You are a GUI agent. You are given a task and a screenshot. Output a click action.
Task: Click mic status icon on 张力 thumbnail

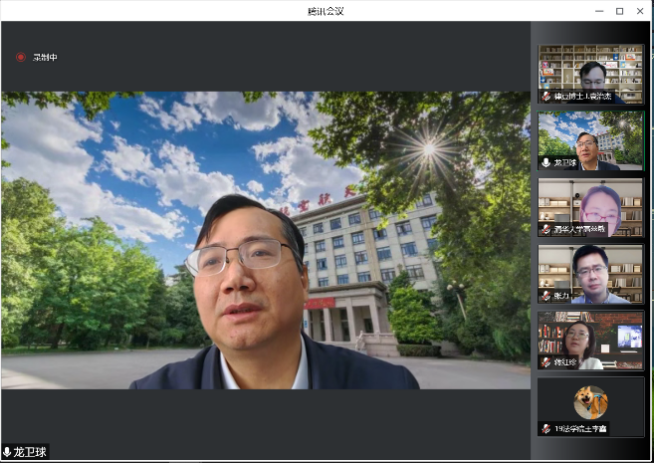tap(546, 296)
